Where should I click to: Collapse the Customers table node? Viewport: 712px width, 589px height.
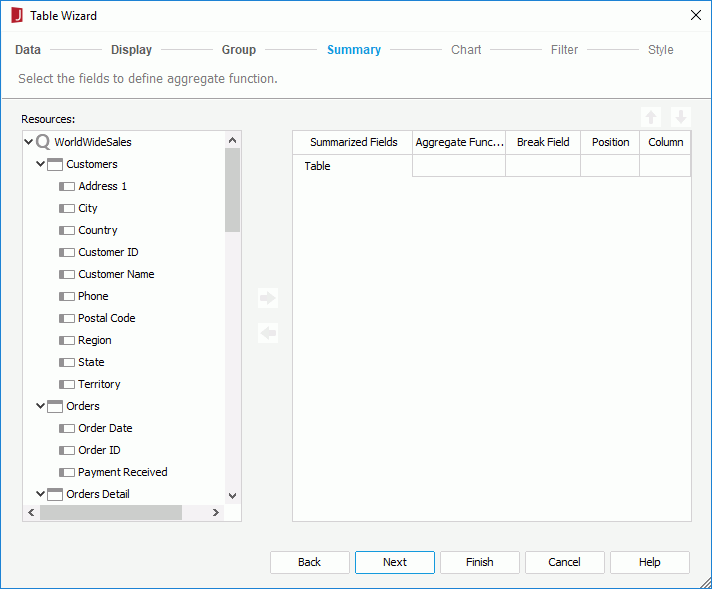pos(40,164)
